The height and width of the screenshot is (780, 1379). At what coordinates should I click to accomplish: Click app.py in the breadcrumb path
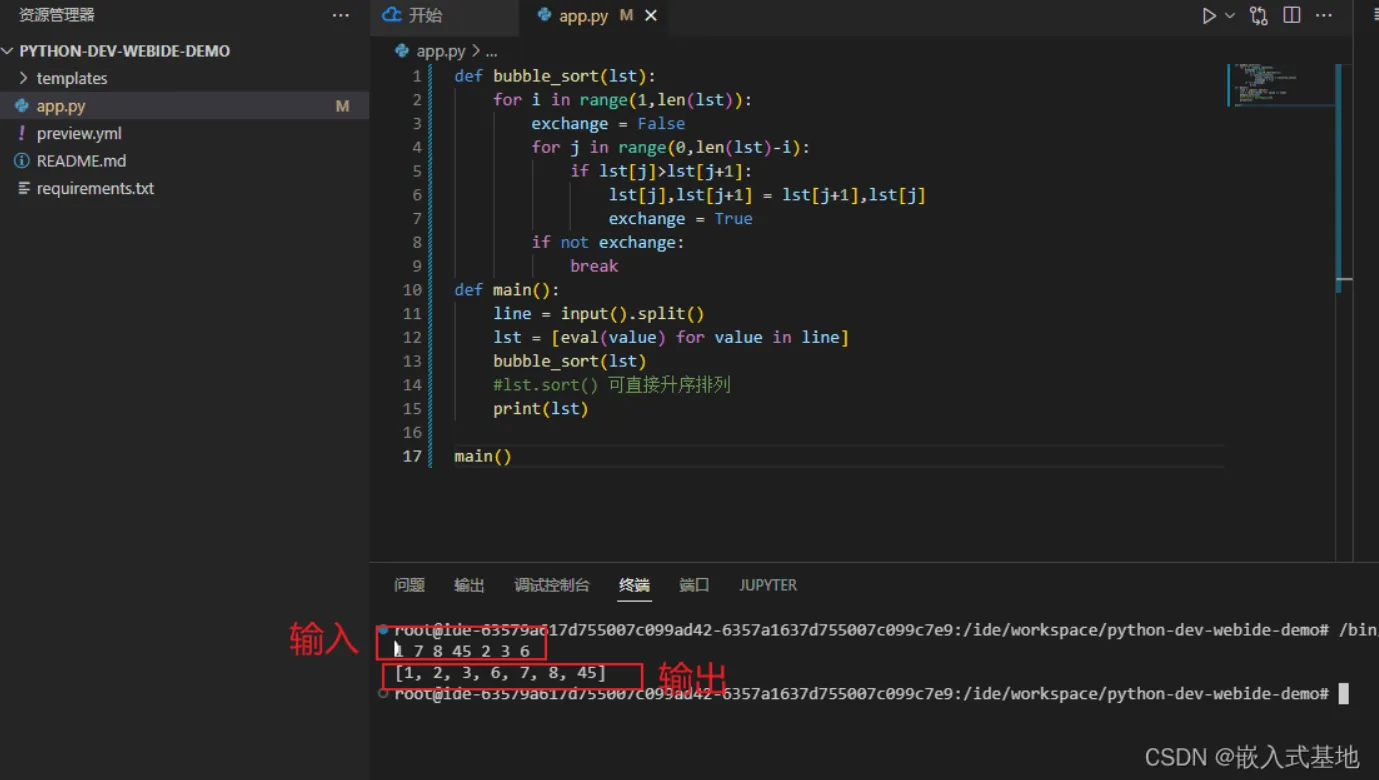pyautogui.click(x=440, y=51)
